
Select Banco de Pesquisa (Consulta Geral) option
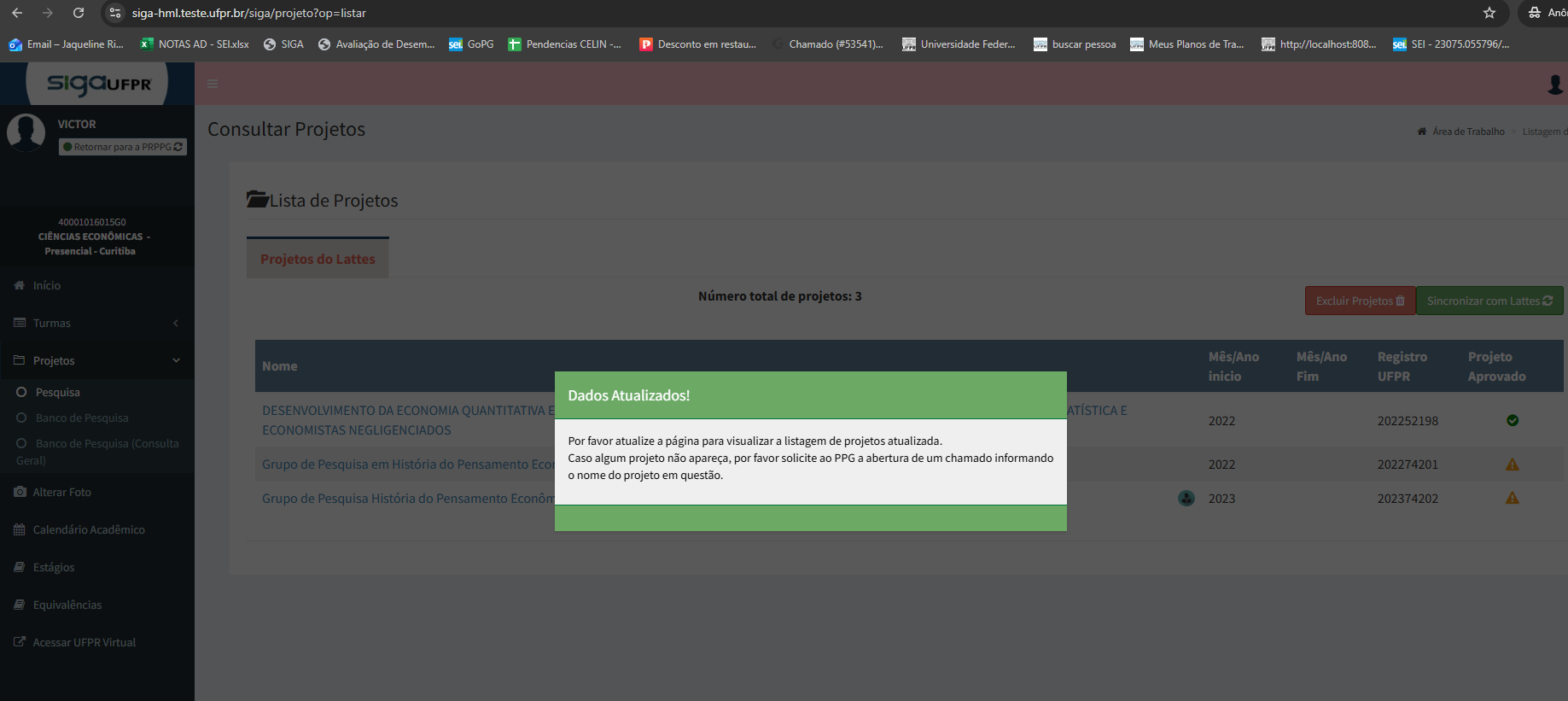point(106,443)
